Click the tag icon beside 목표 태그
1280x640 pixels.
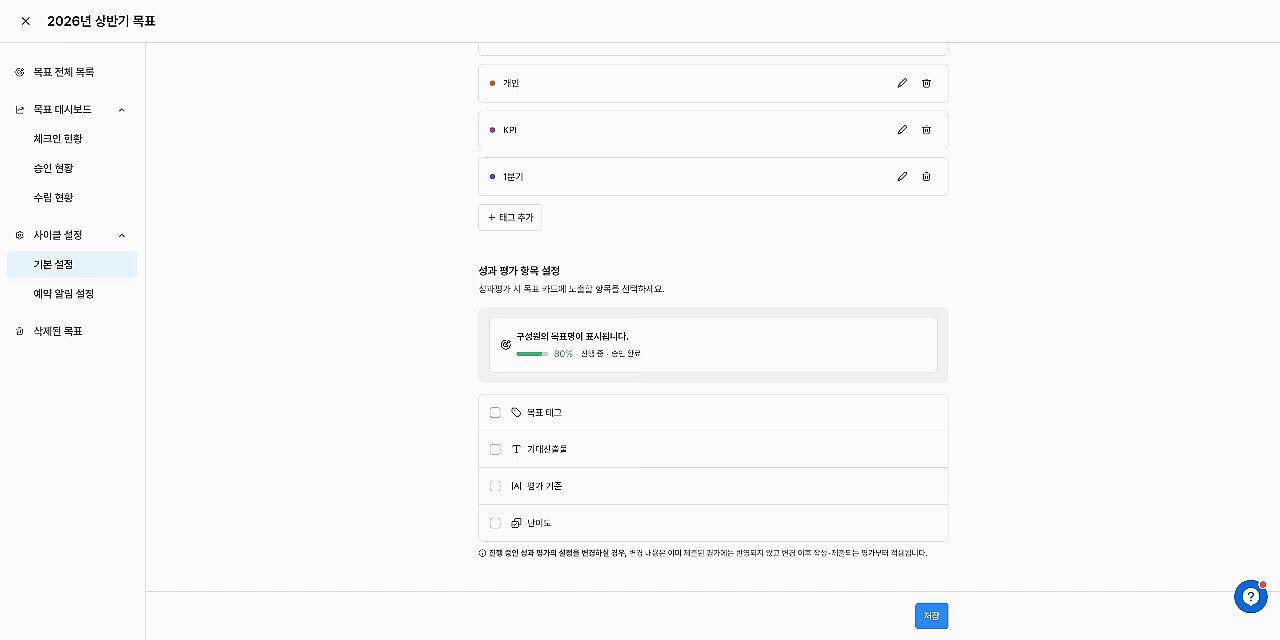coord(516,413)
